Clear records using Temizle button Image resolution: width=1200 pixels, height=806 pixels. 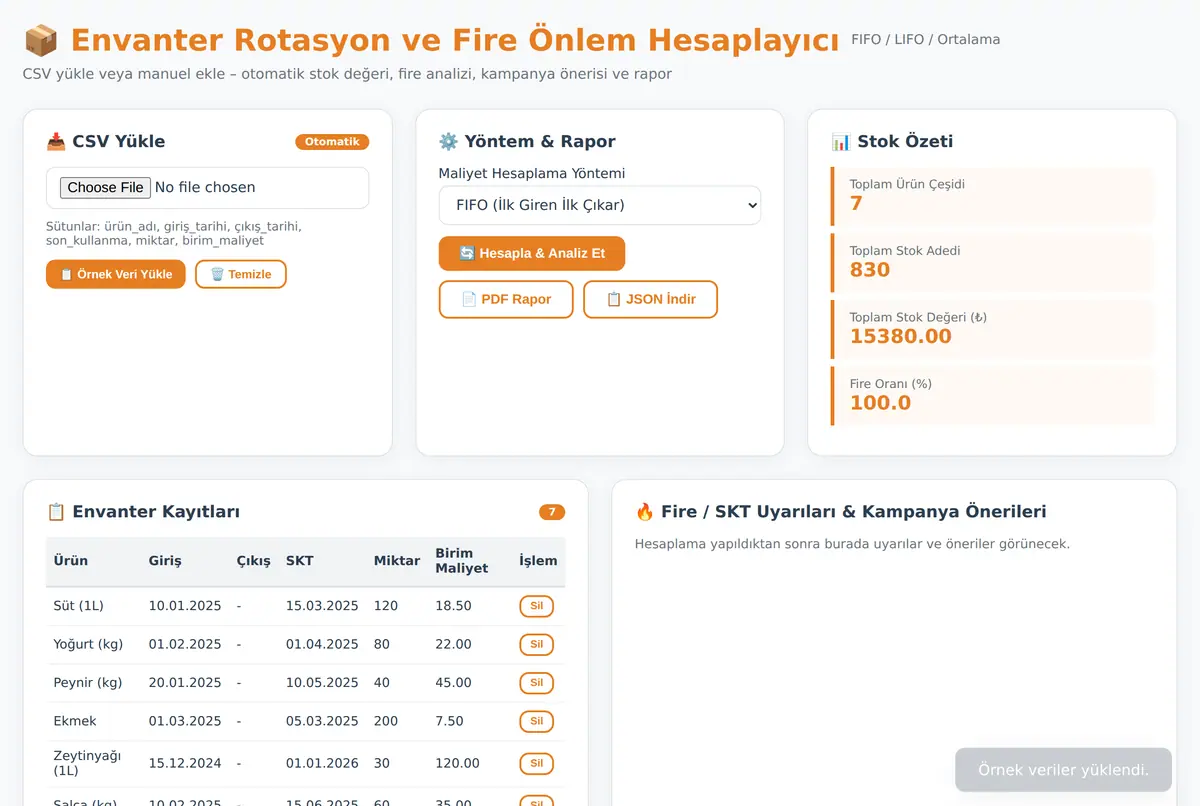(241, 274)
